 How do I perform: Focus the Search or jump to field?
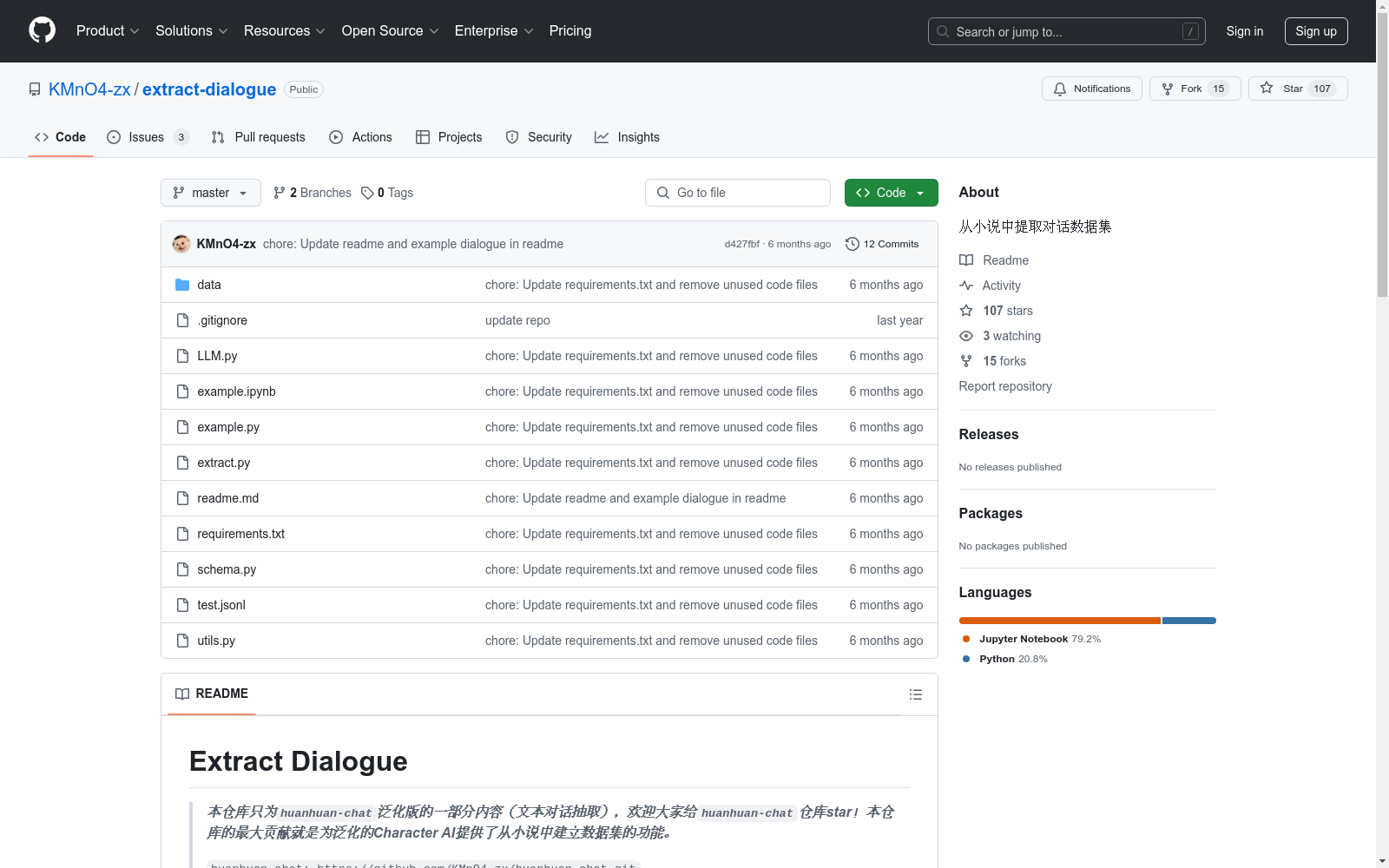pyautogui.click(x=1066, y=31)
